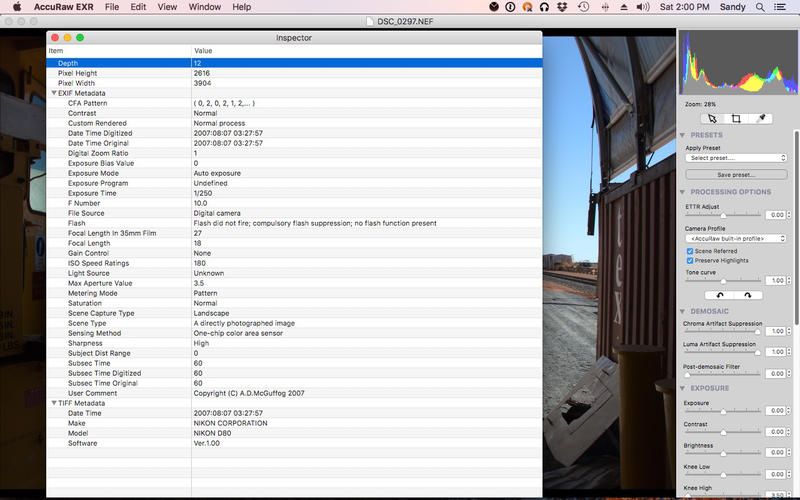Open Time Machine menu bar icon
The width and height of the screenshot is (800, 500).
pos(584,7)
